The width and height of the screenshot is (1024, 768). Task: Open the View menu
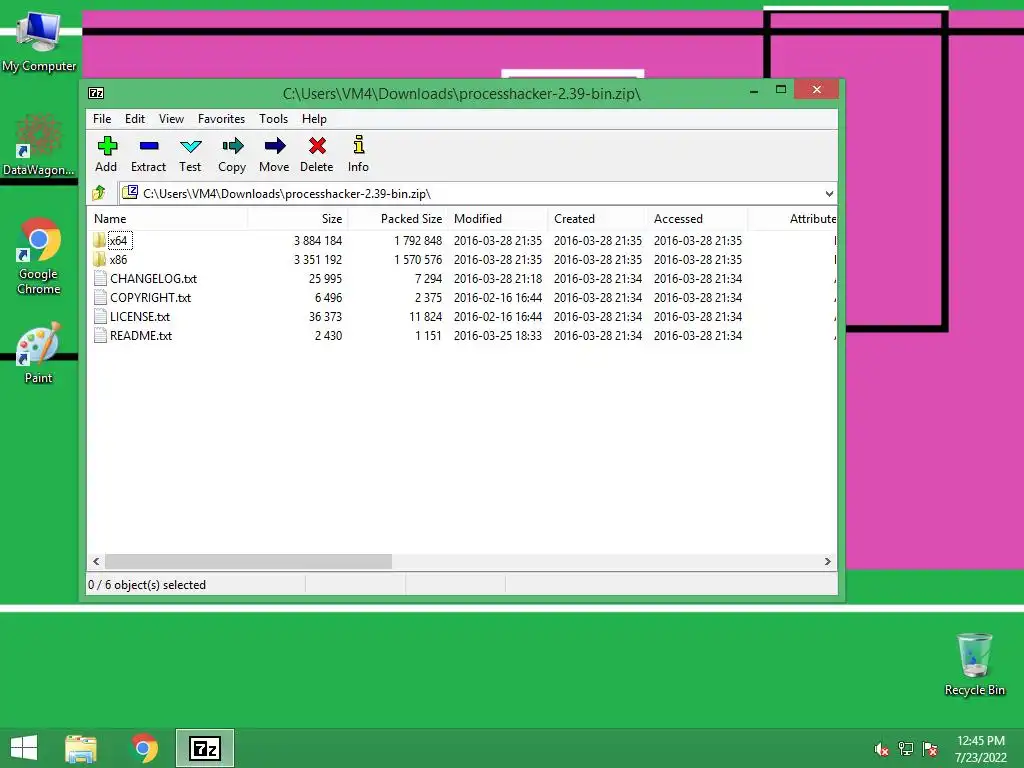click(171, 119)
